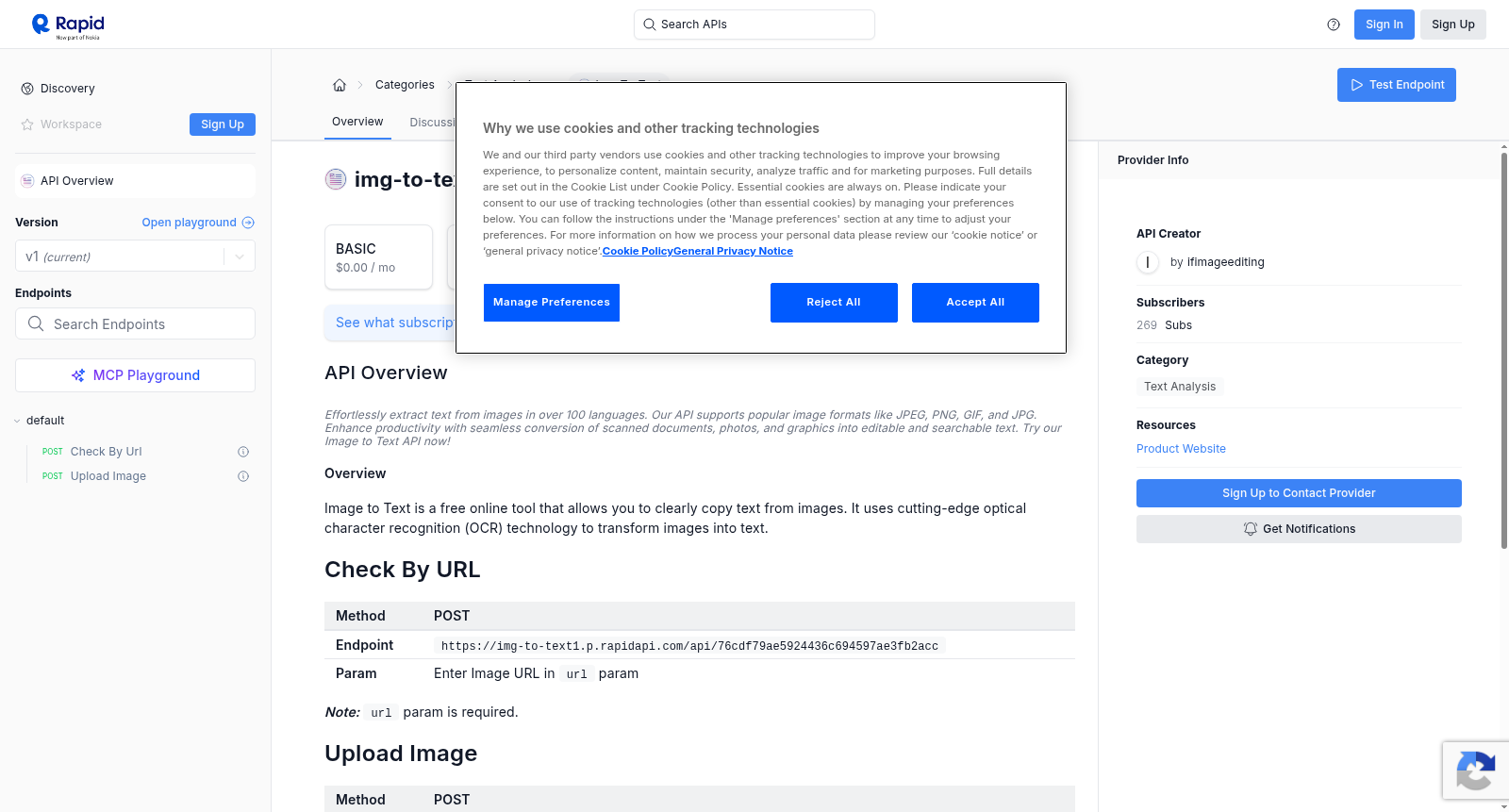Click the Text Analysis category tag
Image resolution: width=1509 pixels, height=812 pixels.
pyautogui.click(x=1180, y=387)
